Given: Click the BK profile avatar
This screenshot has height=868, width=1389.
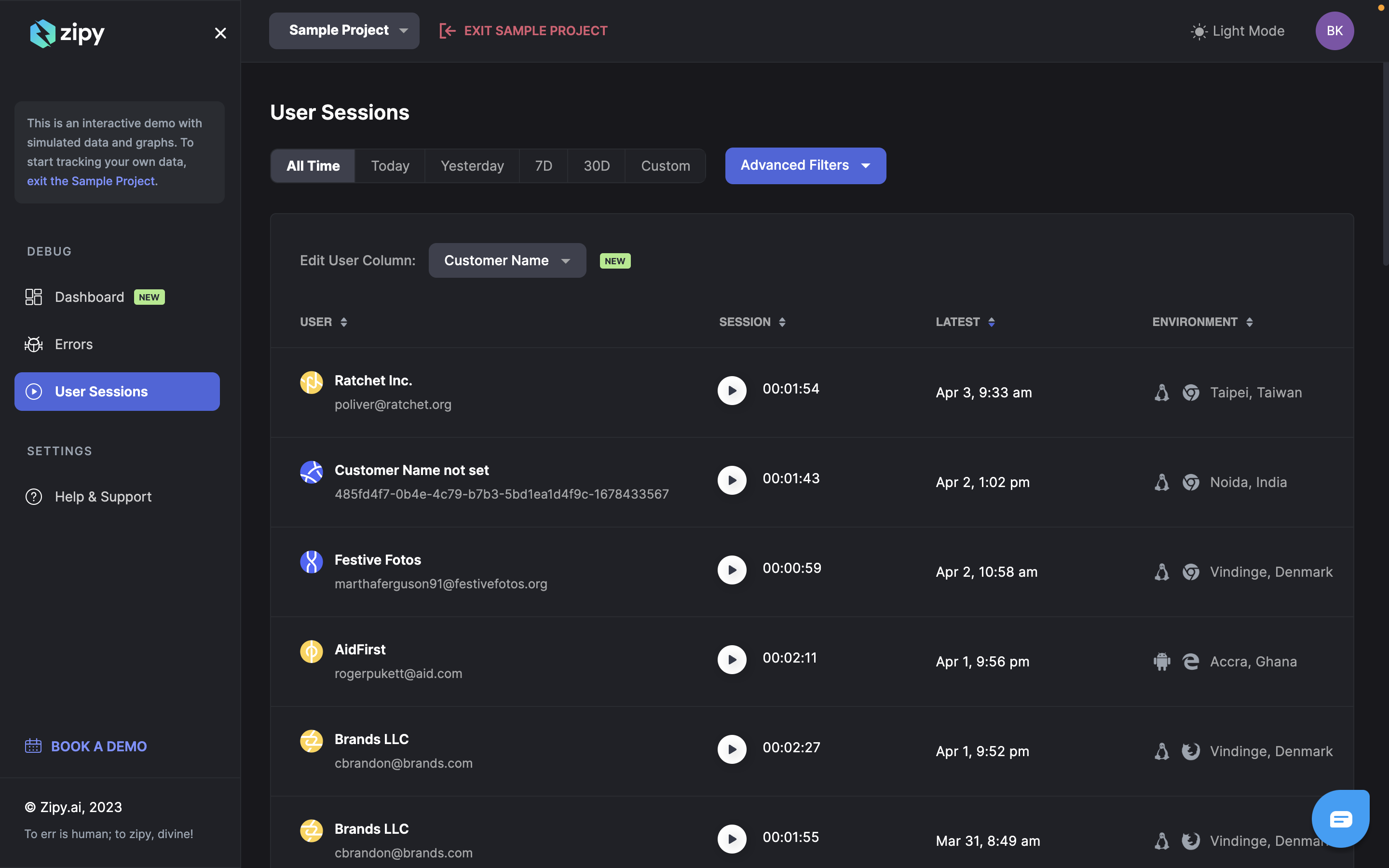Looking at the screenshot, I should click(x=1335, y=31).
